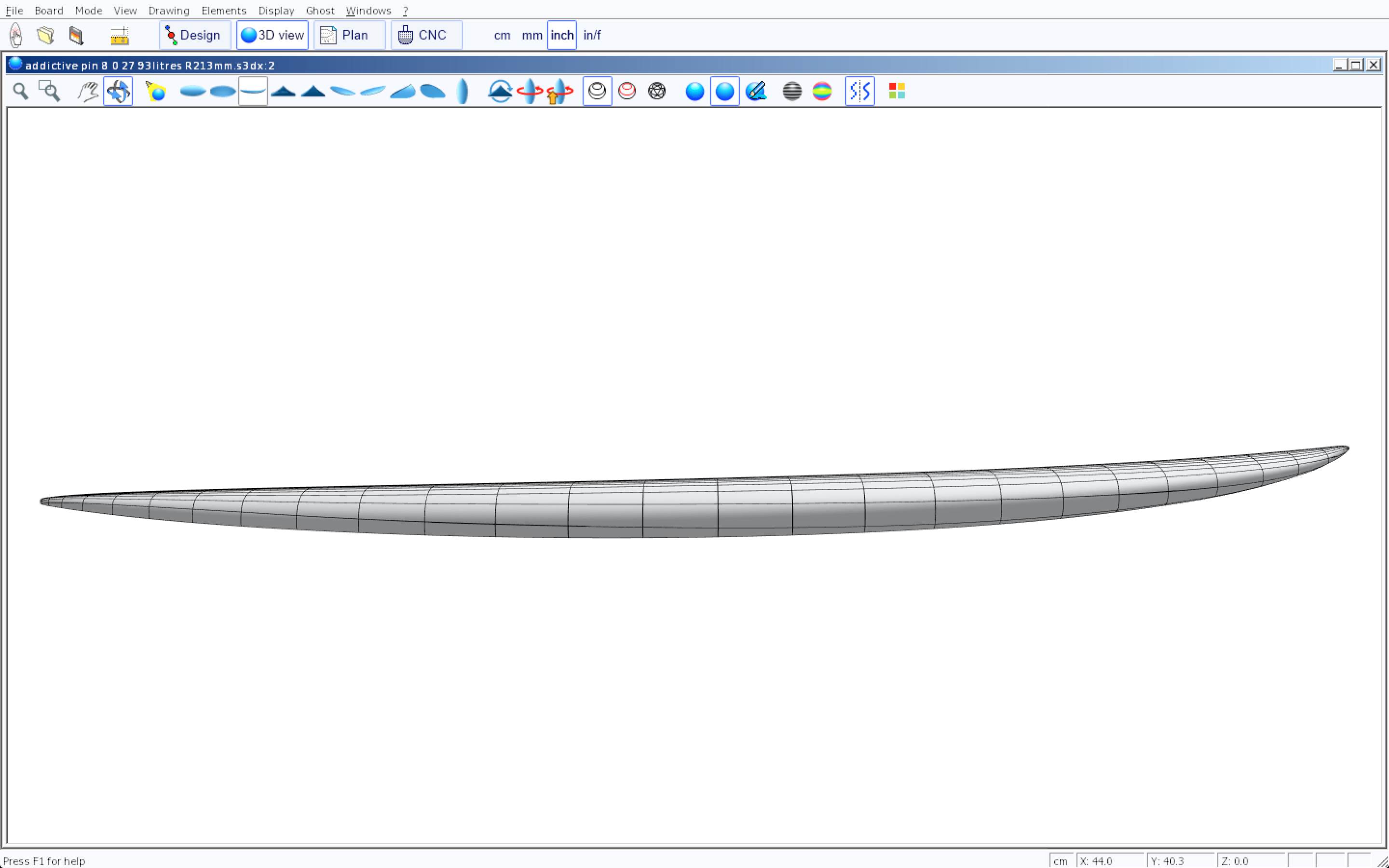Click the spotlight light source icon
The image size is (1389, 868).
(156, 91)
